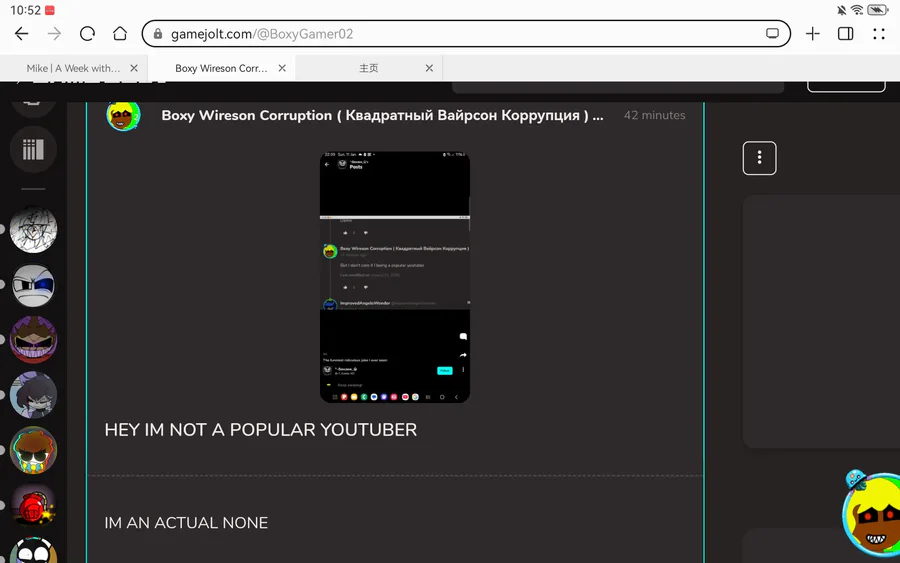The width and height of the screenshot is (900, 563).
Task: Click the text HEY IM NOT A POPULAR YOUTUBER
Action: pos(261,430)
